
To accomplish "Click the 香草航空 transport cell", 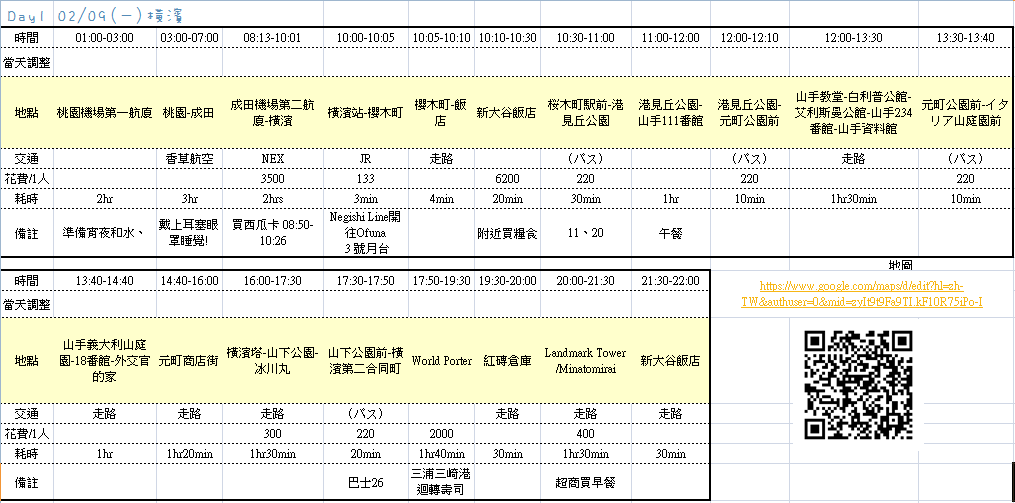I will (189, 159).
